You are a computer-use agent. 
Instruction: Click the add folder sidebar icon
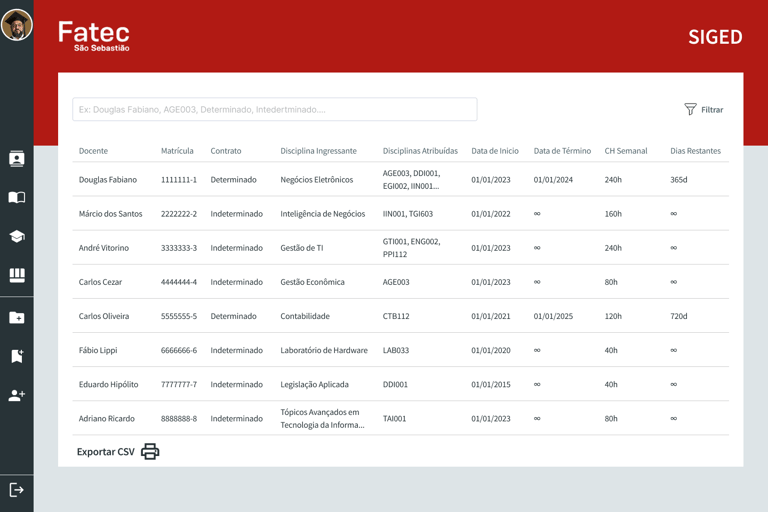17,317
